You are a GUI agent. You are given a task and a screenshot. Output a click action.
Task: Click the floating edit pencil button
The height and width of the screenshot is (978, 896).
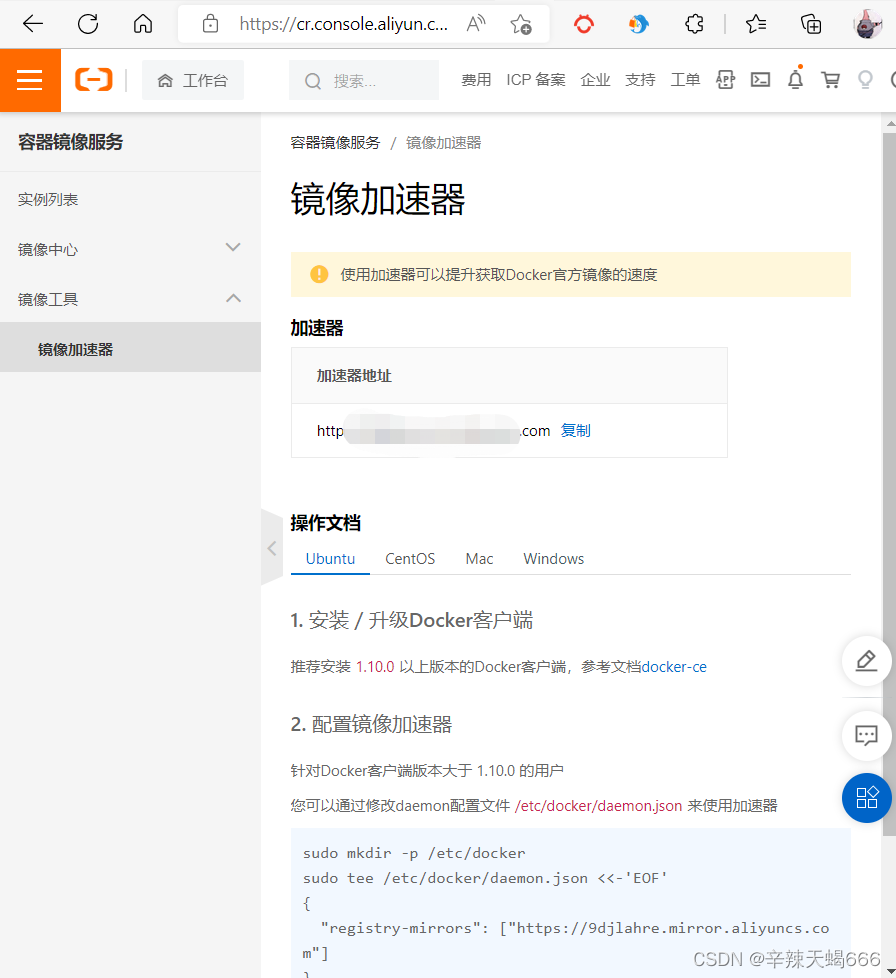tap(866, 661)
